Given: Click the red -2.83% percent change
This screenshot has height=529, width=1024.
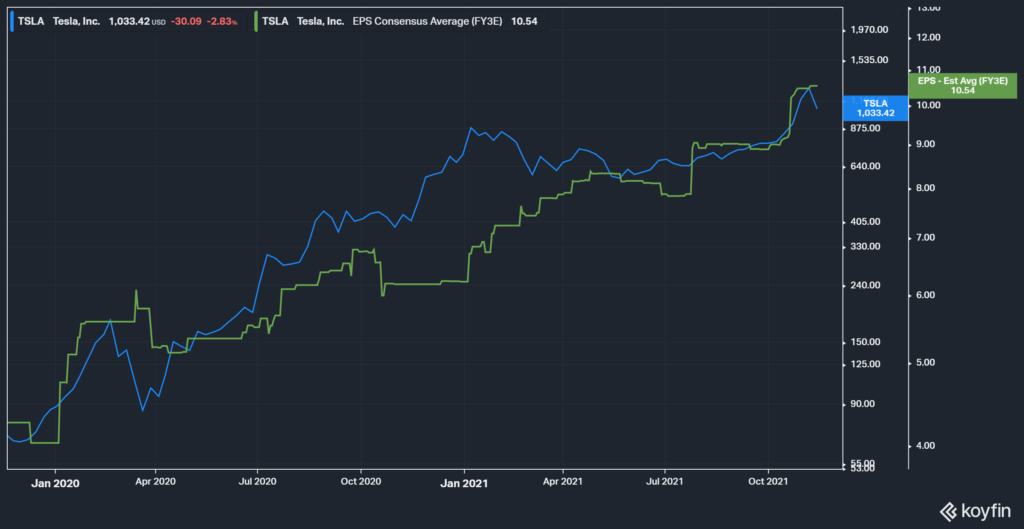Looking at the screenshot, I should (222, 21).
